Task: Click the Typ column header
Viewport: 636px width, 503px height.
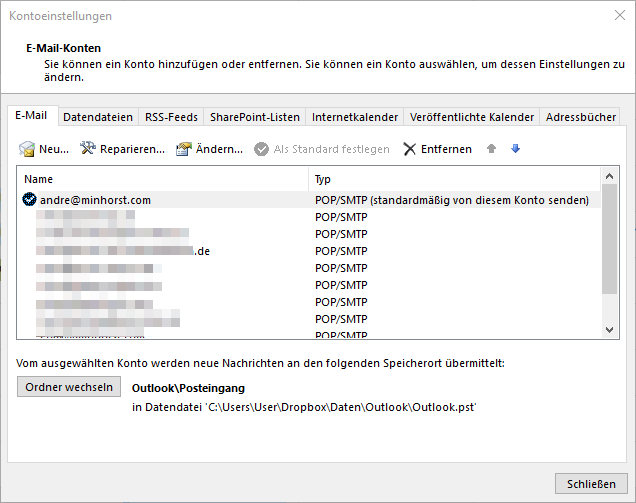Action: tap(454, 179)
